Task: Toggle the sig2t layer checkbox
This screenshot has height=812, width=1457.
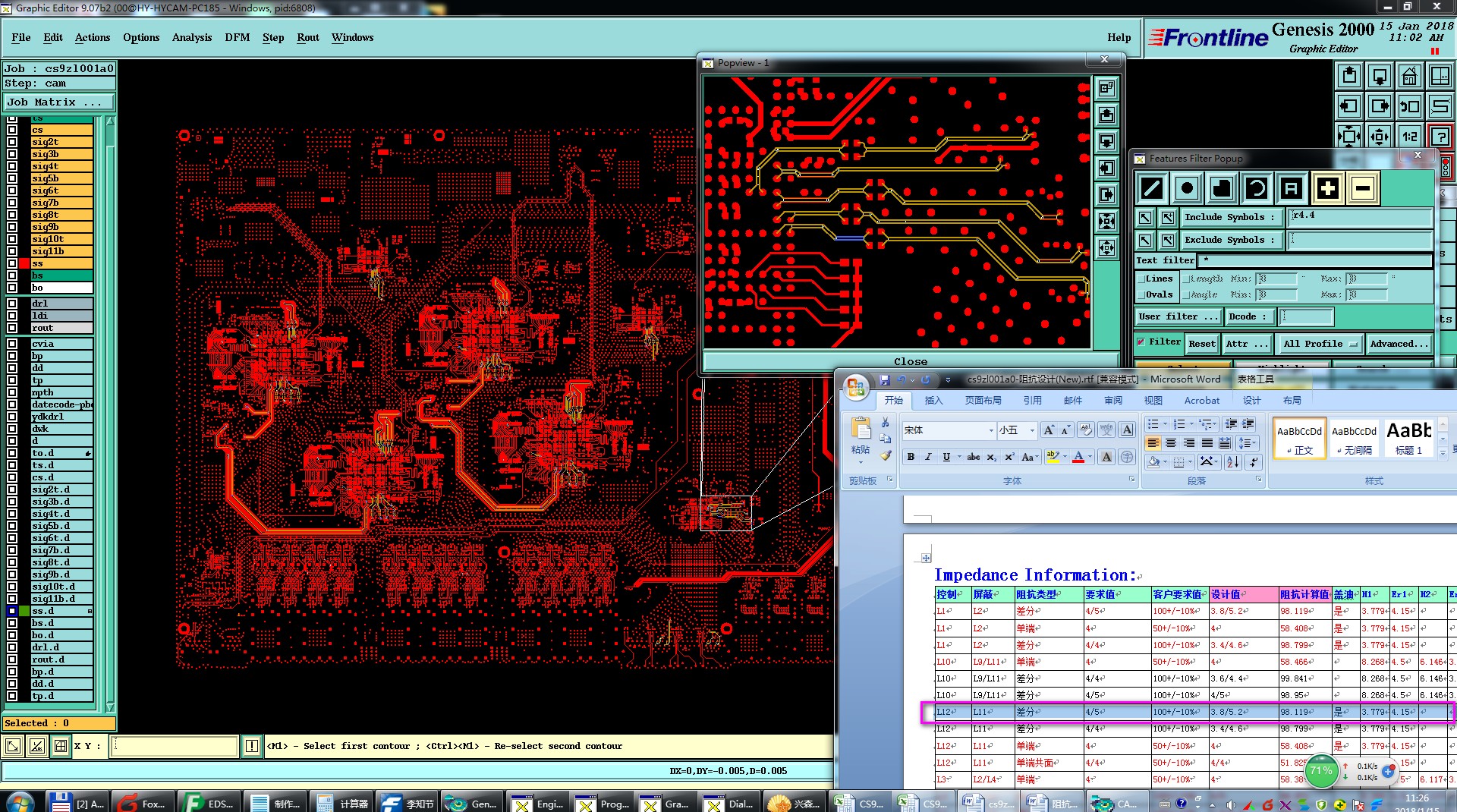Action: [12, 142]
